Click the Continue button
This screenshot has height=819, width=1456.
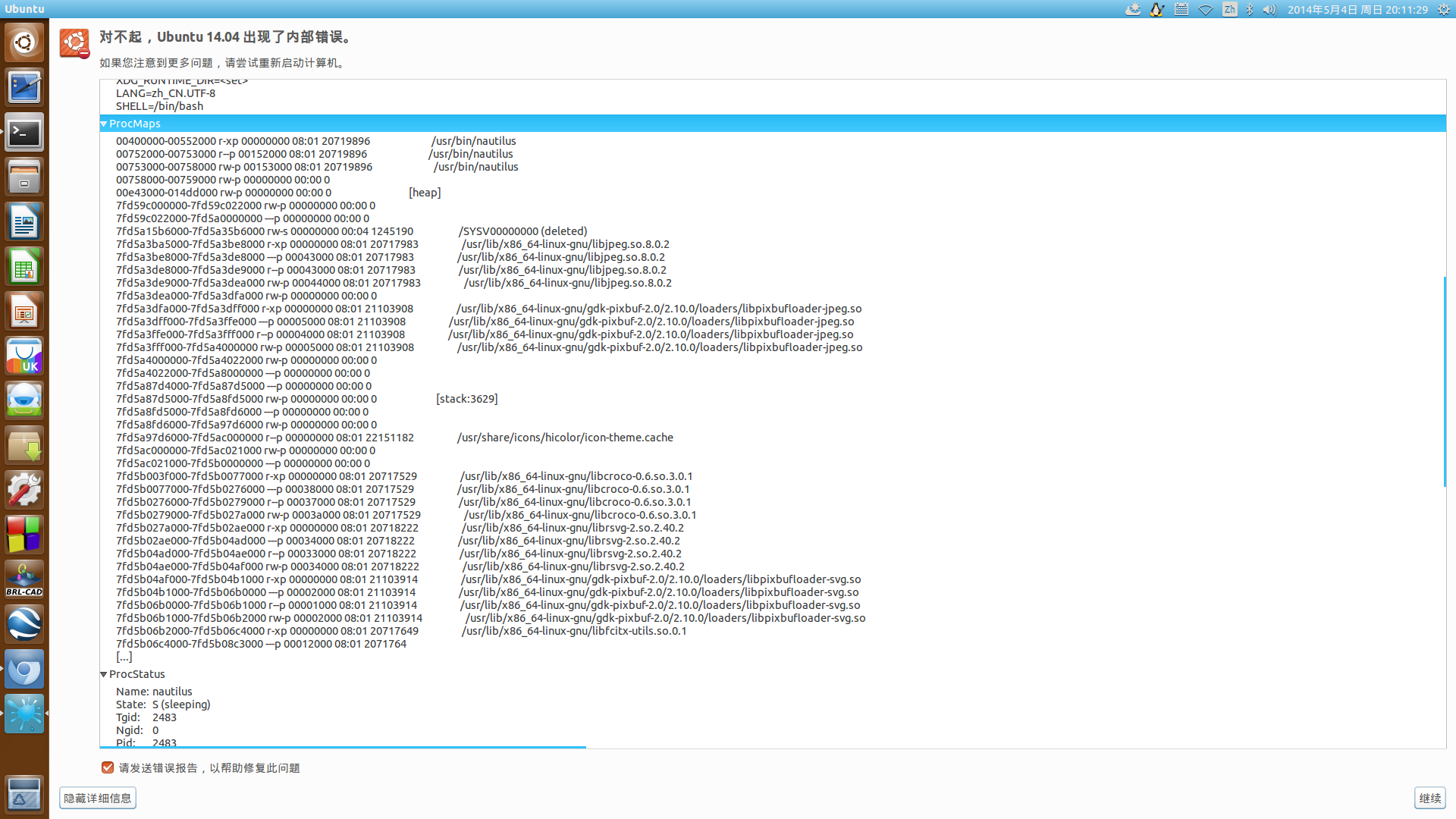1429,798
